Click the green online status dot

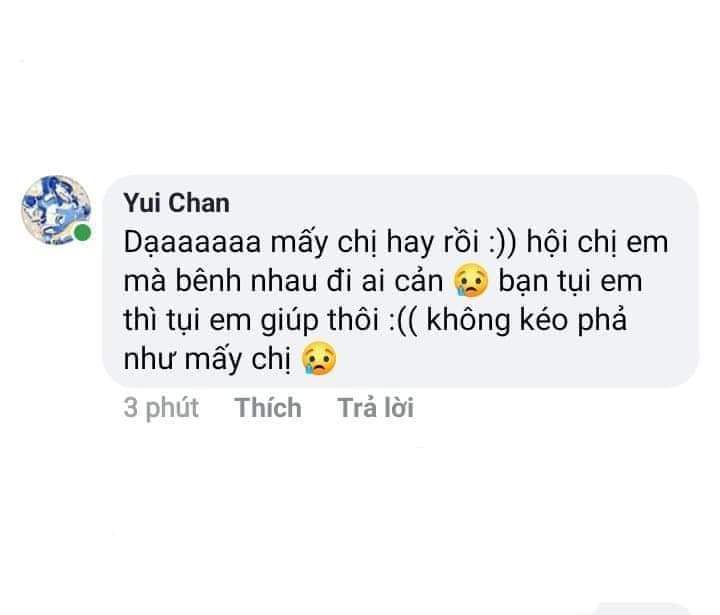click(83, 233)
